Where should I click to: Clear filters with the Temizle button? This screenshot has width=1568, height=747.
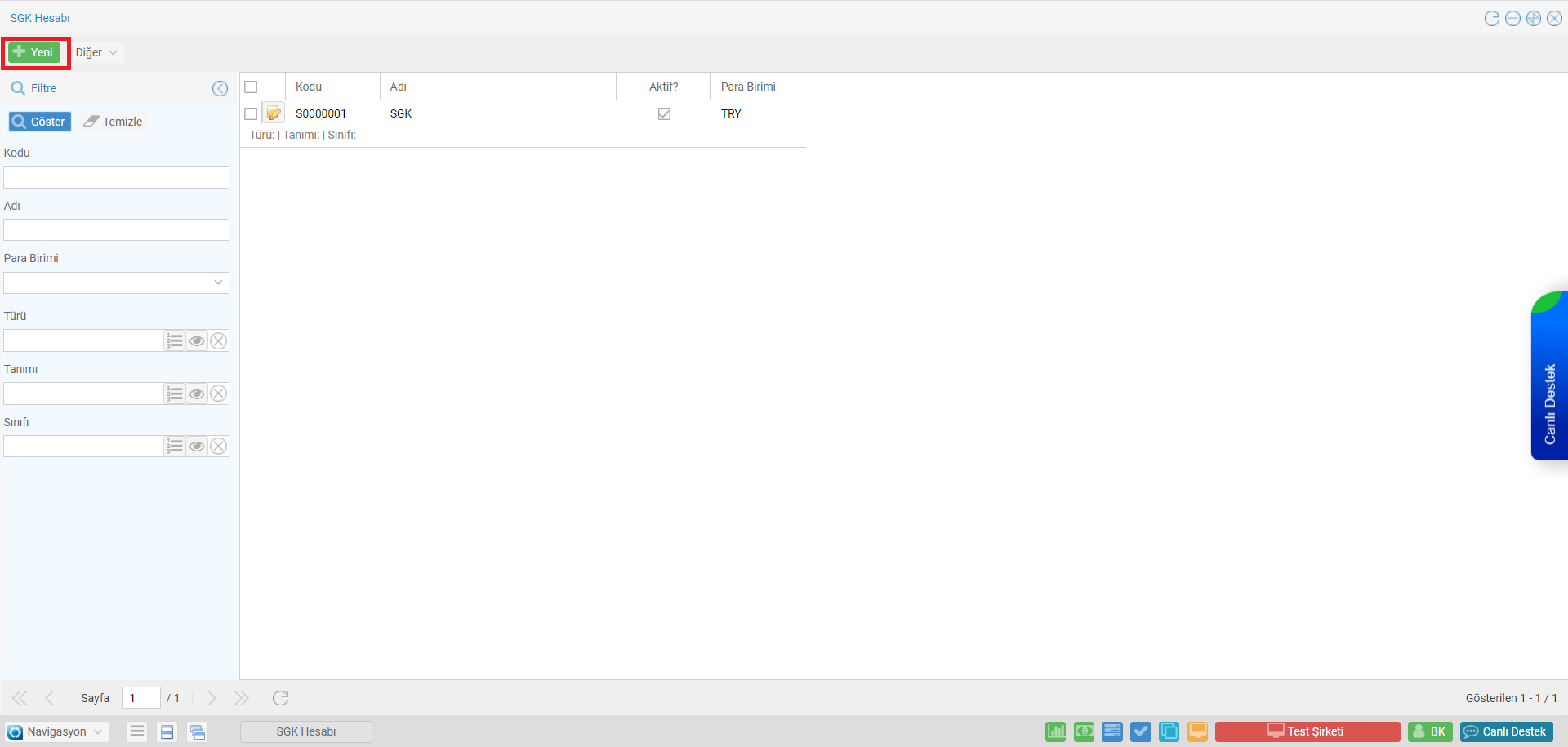coord(114,122)
